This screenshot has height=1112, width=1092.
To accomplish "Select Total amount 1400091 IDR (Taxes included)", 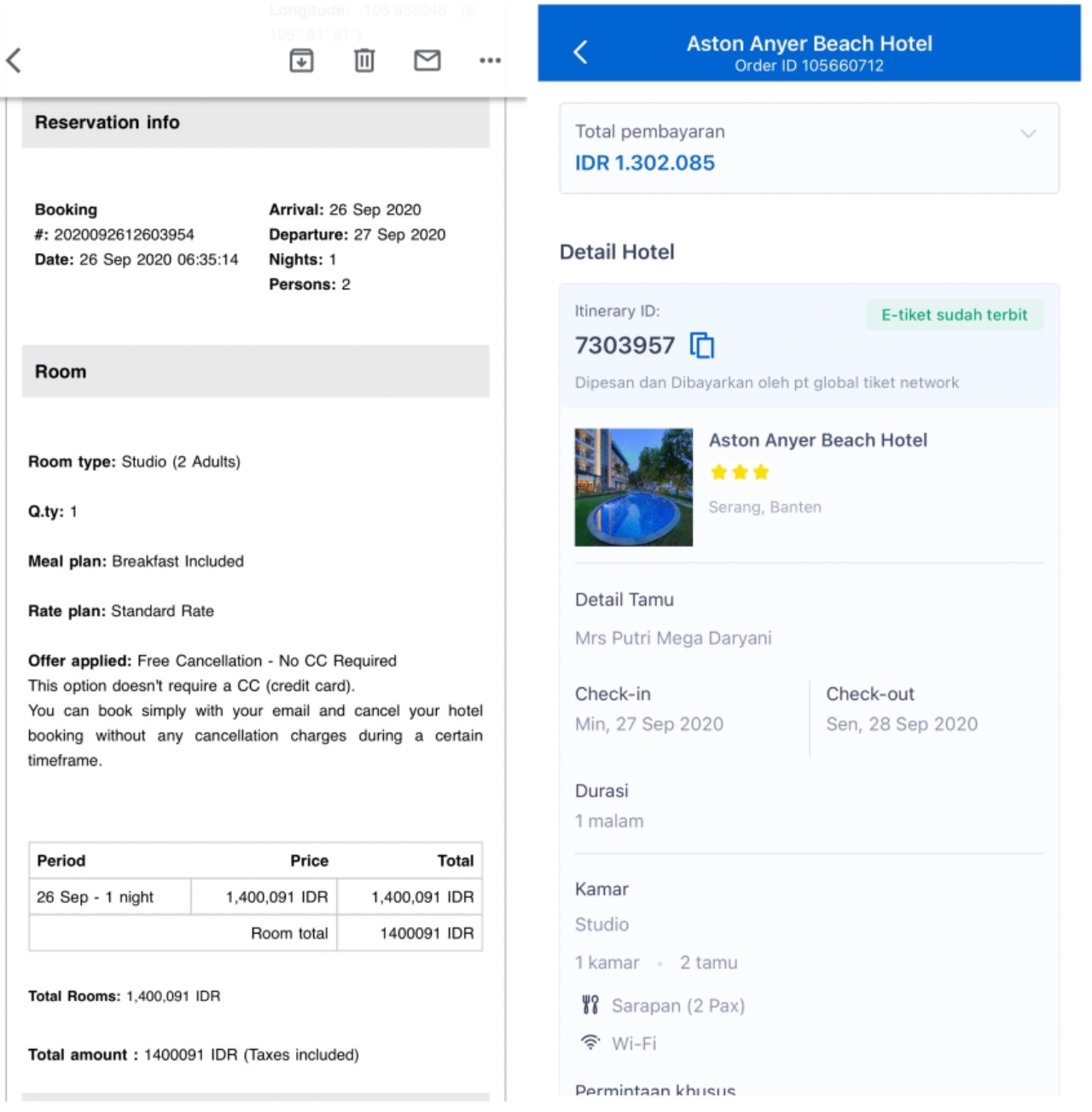I will (193, 1055).
